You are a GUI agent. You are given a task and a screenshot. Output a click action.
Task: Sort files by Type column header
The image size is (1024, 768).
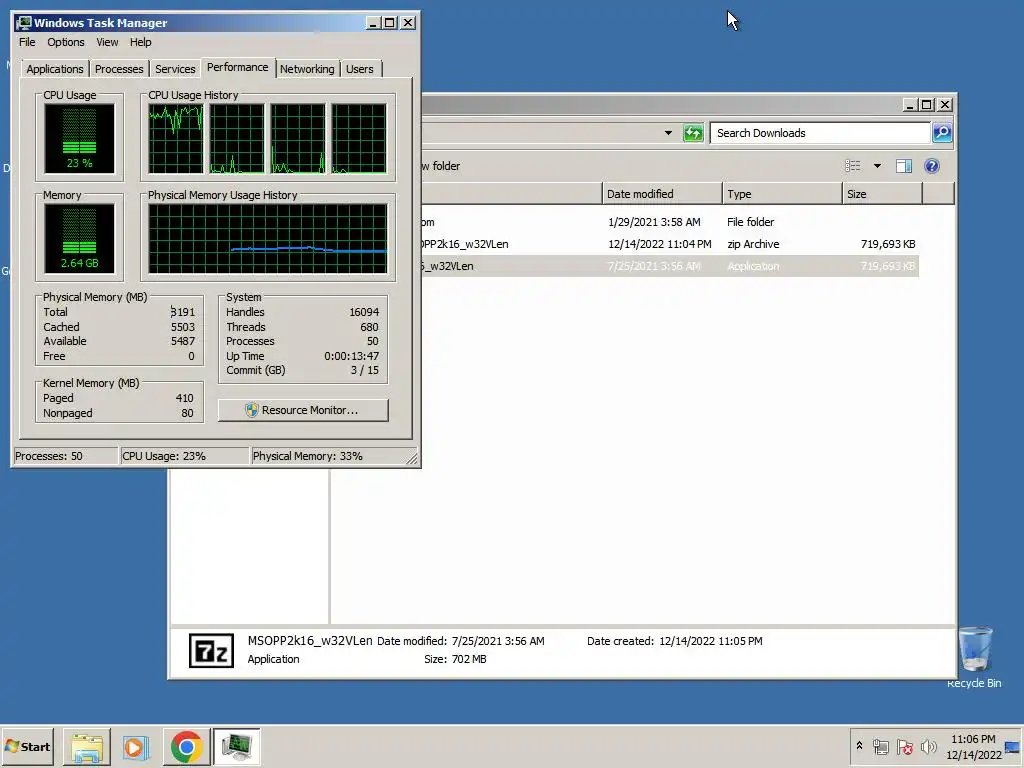782,194
